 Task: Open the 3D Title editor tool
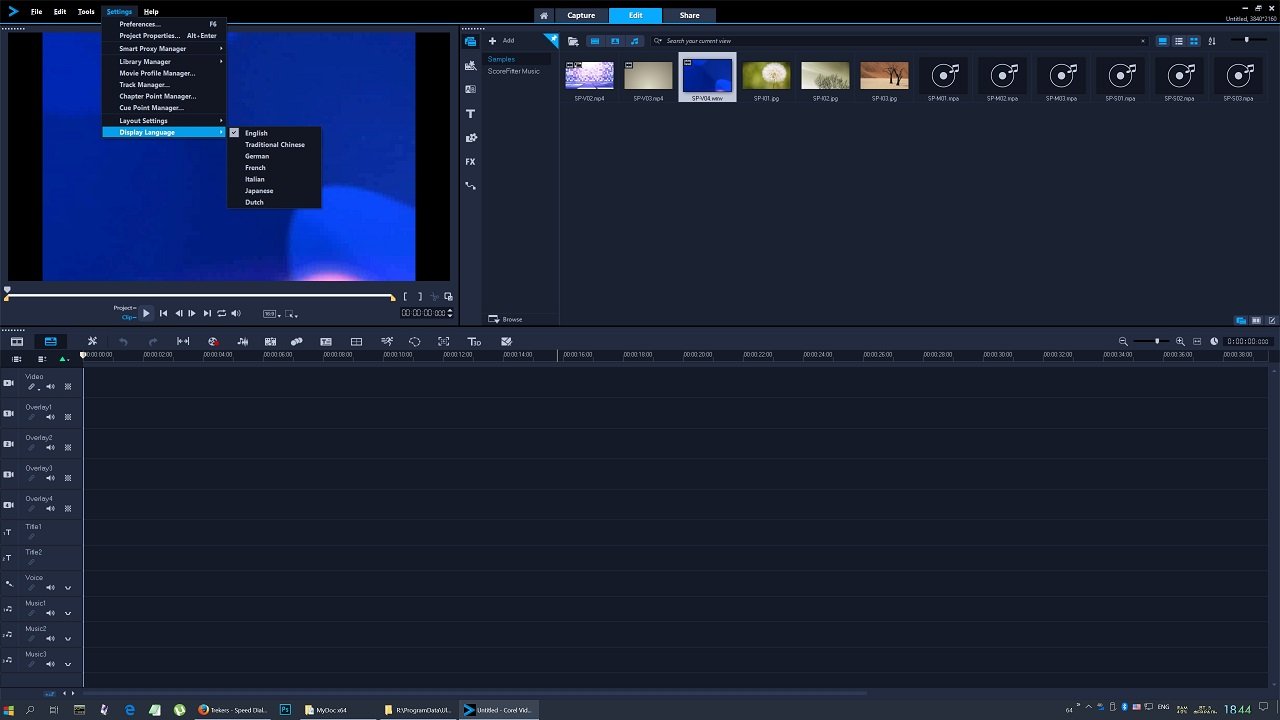click(x=474, y=342)
